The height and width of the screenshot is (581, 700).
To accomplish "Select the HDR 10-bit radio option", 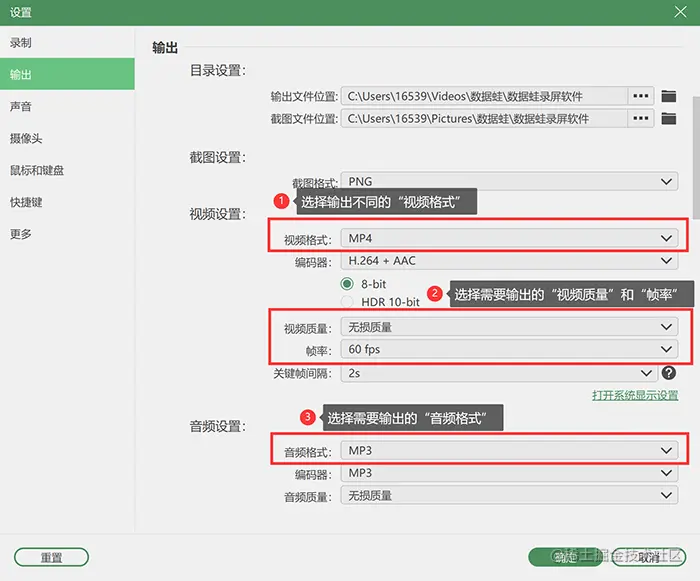I will [347, 302].
